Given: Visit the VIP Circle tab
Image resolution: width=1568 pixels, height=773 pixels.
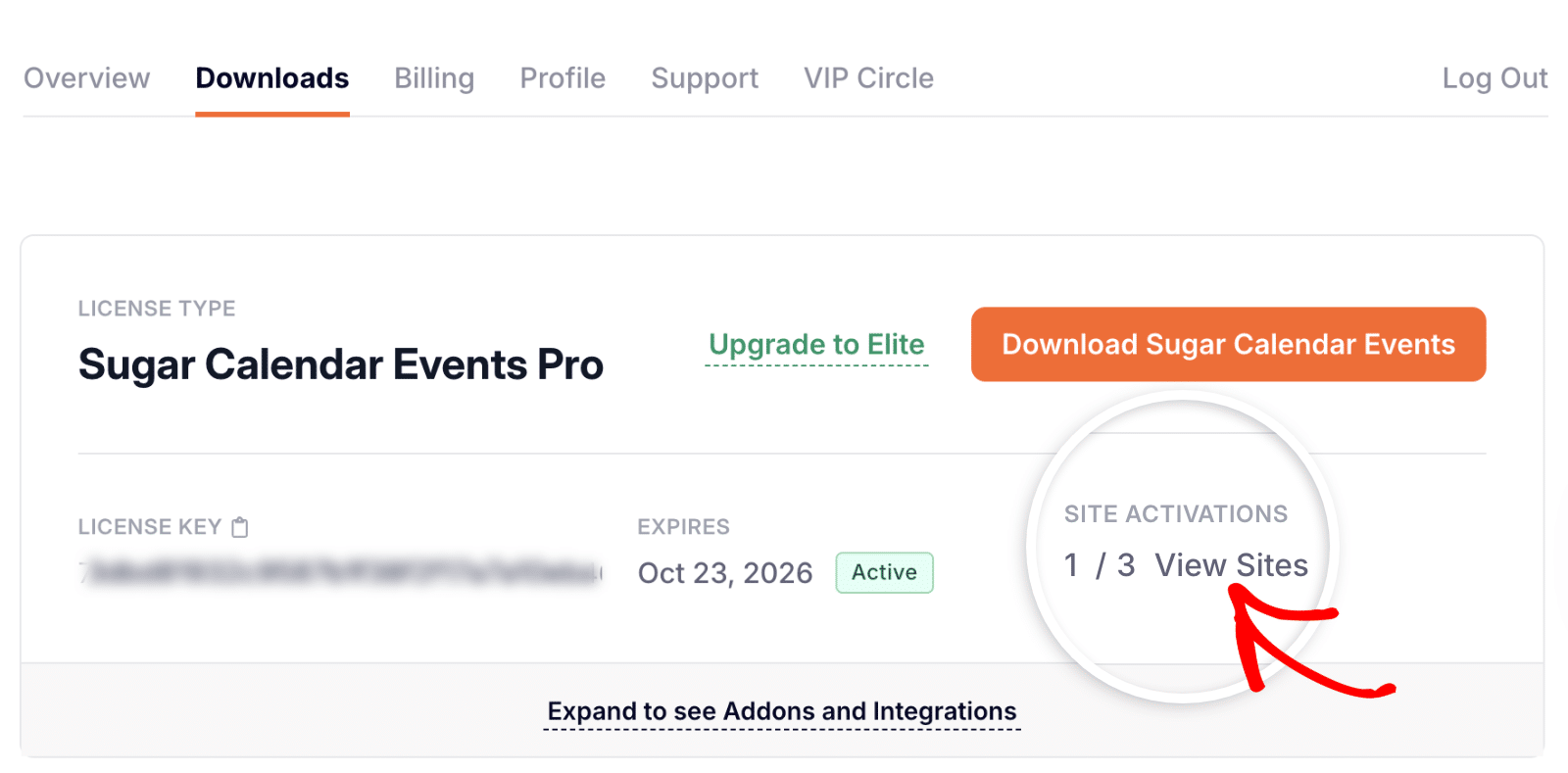Looking at the screenshot, I should (868, 78).
